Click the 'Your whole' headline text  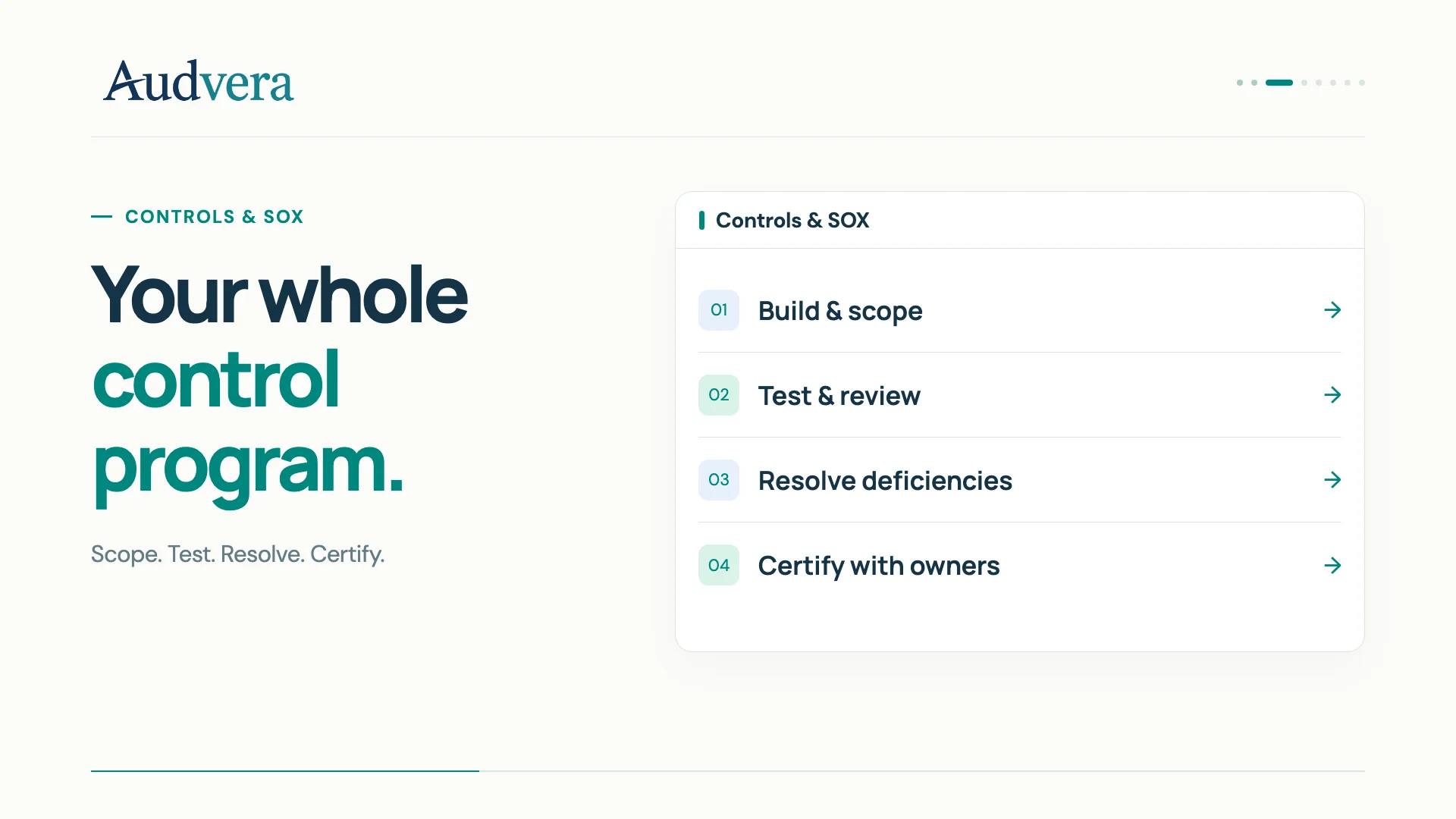(279, 294)
